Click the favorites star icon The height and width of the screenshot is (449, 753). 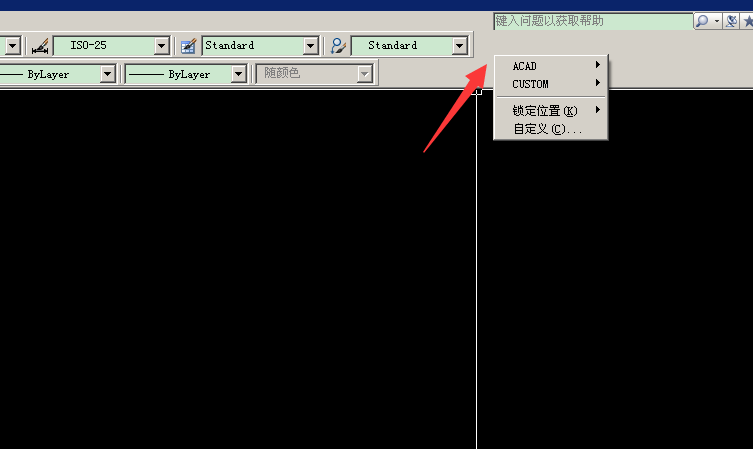747,21
